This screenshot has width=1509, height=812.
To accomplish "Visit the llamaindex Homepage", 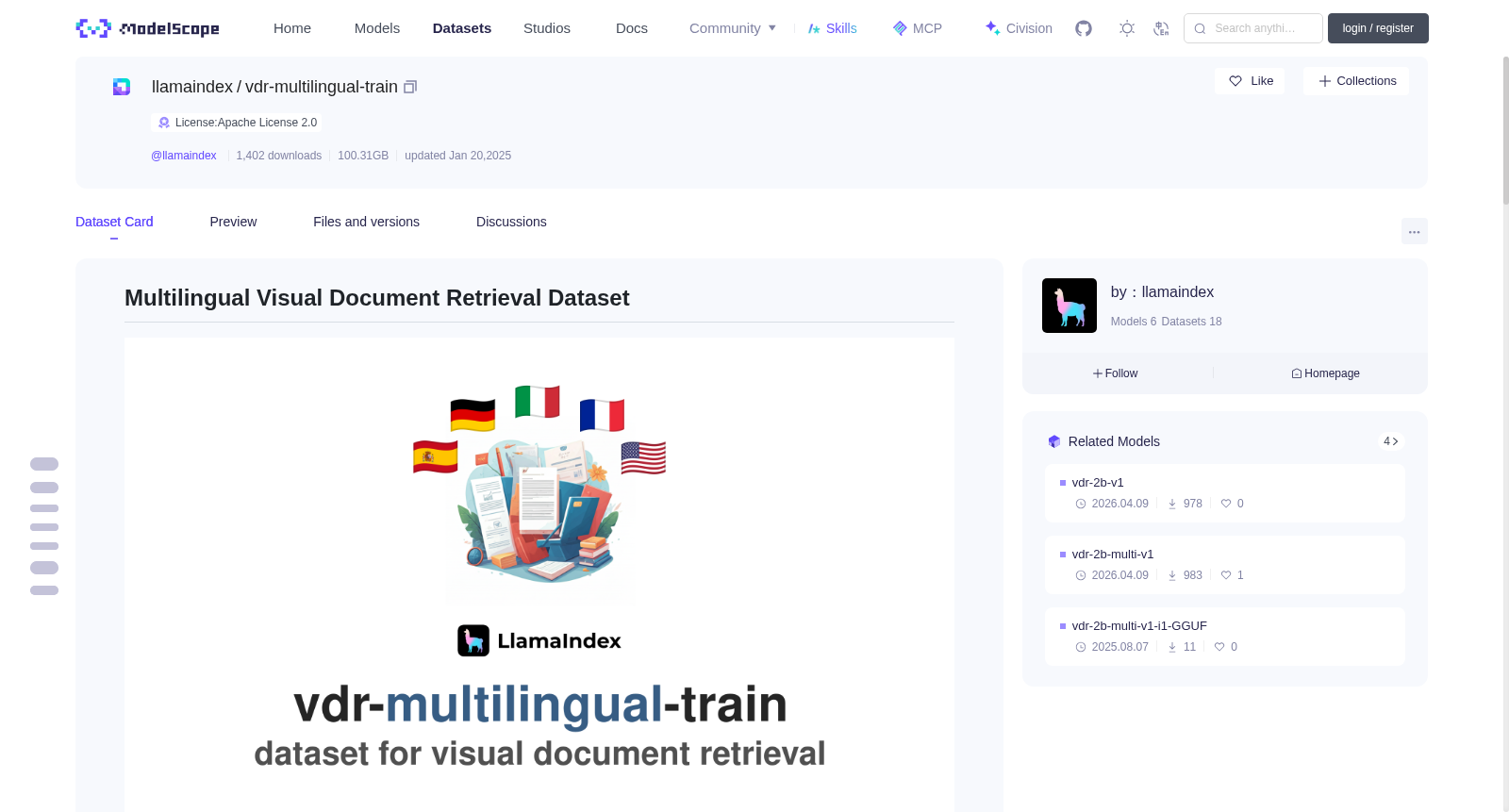I will tap(1326, 373).
